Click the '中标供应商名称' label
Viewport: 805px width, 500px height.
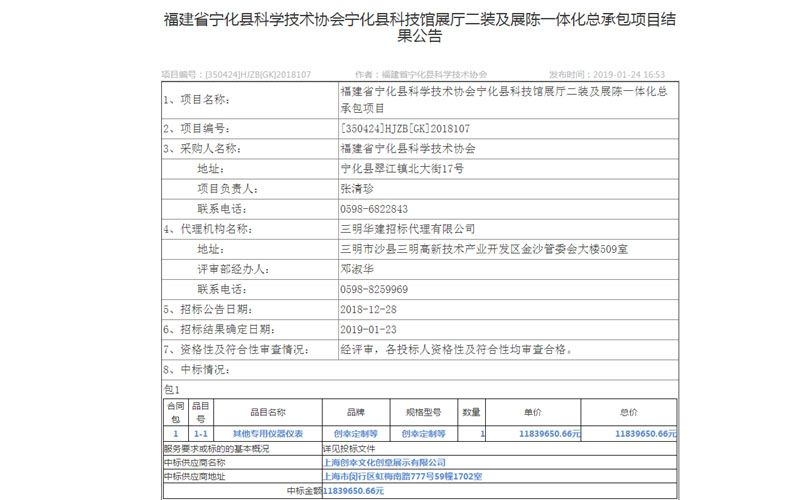pos(194,463)
